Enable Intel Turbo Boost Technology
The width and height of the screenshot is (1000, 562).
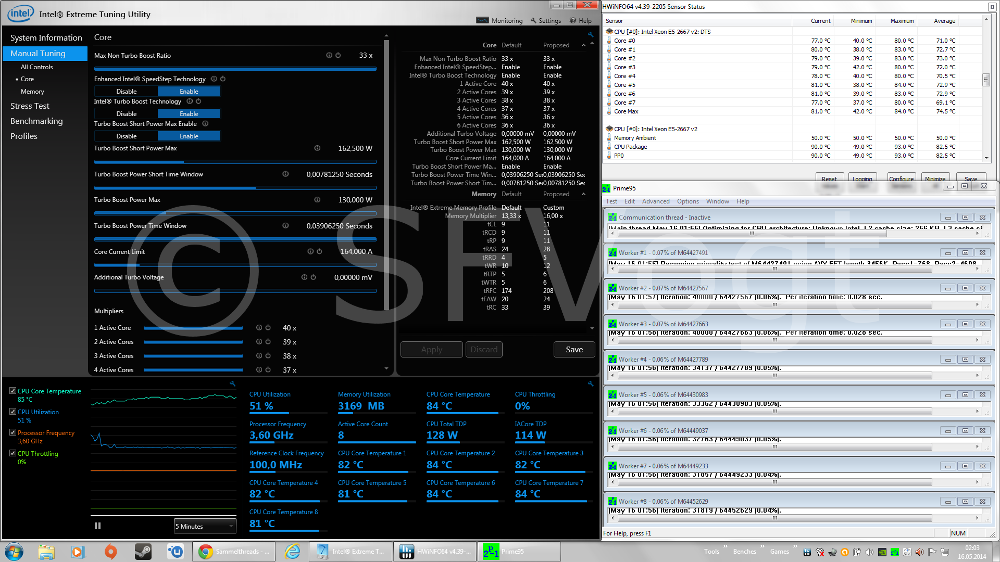pyautogui.click(x=189, y=114)
